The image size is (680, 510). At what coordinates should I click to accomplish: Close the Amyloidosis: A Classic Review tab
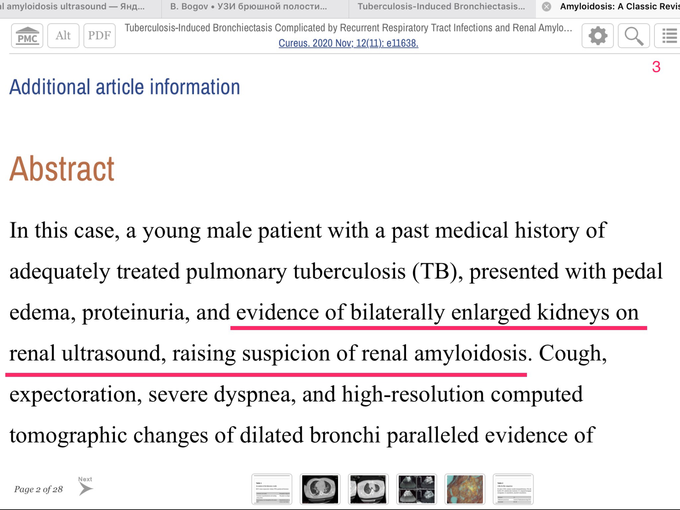click(546, 7)
